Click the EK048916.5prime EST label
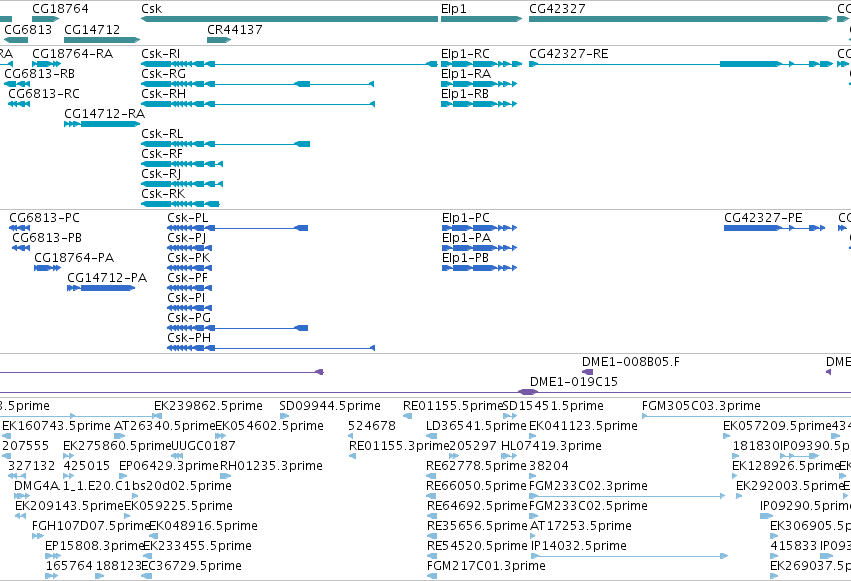The width and height of the screenshot is (851, 581). [203, 526]
